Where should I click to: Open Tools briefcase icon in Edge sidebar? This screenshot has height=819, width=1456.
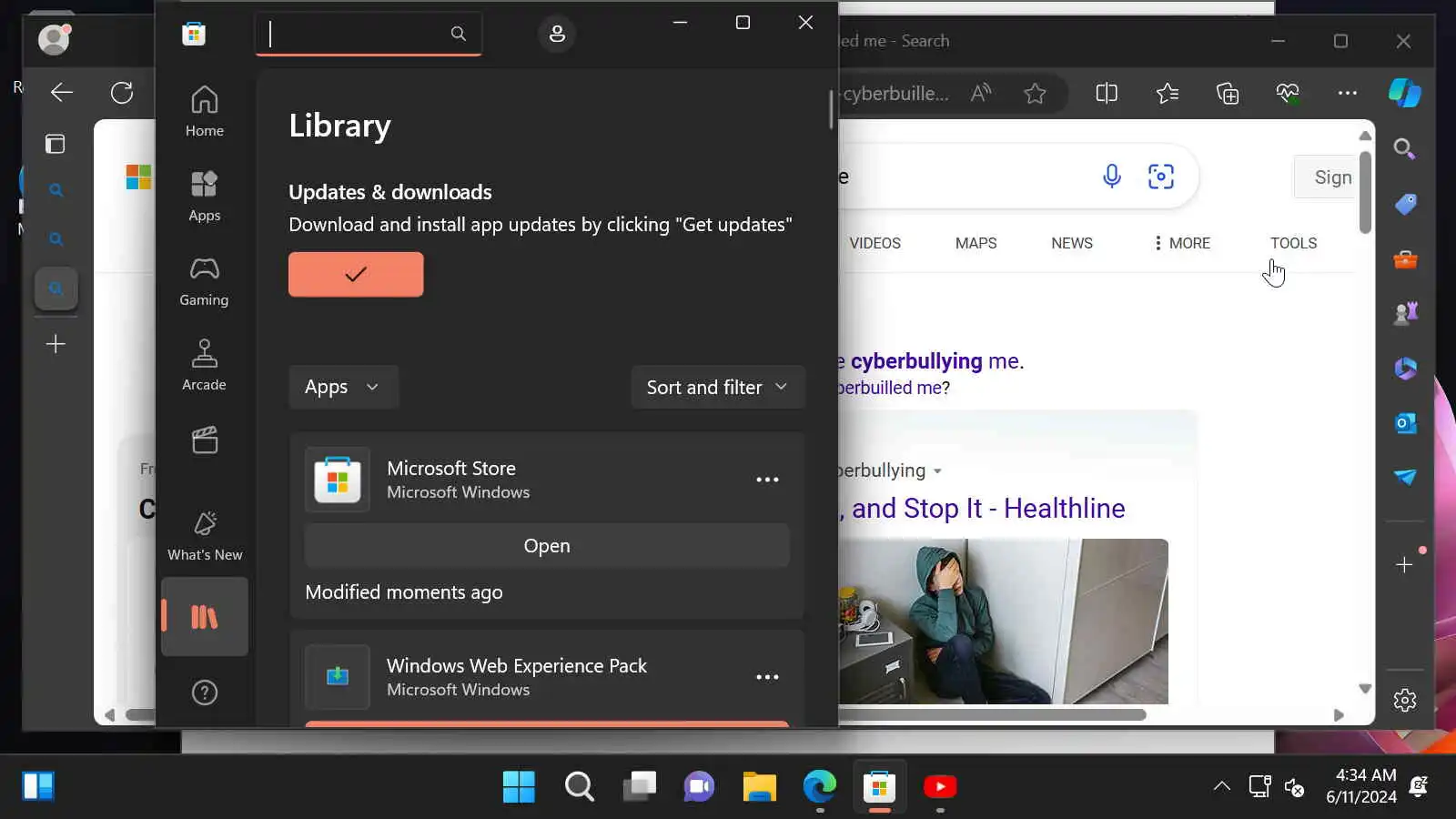1405,259
